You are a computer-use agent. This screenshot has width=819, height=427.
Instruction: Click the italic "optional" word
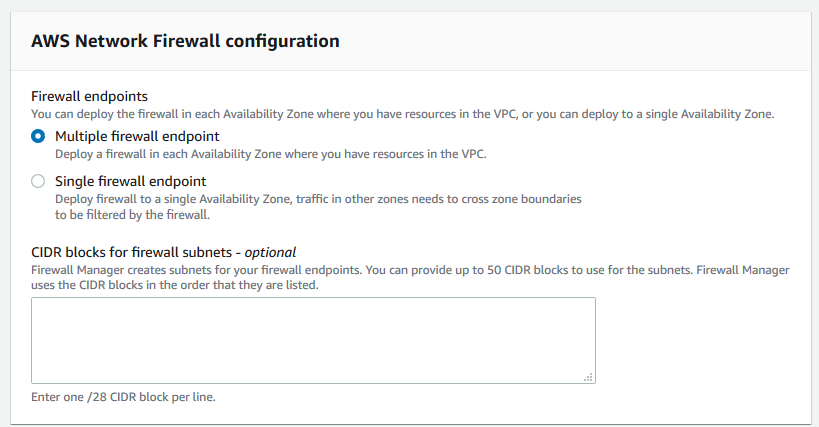pyautogui.click(x=272, y=252)
